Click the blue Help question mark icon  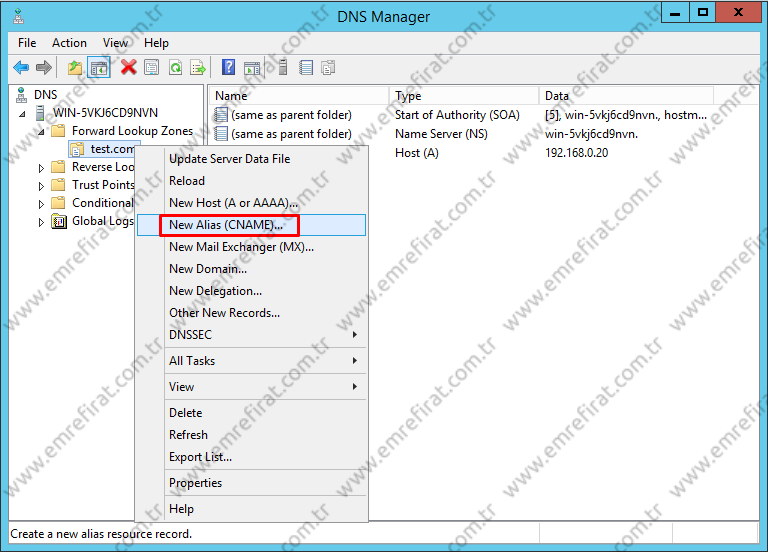pyautogui.click(x=229, y=68)
